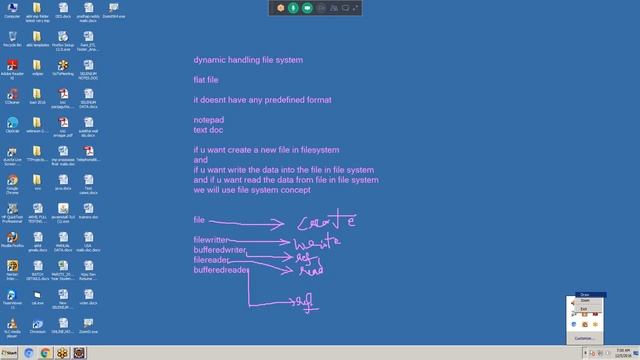Select the trainers.doc desktop file
Image resolution: width=640 pixels, height=360 pixels.
click(88, 211)
